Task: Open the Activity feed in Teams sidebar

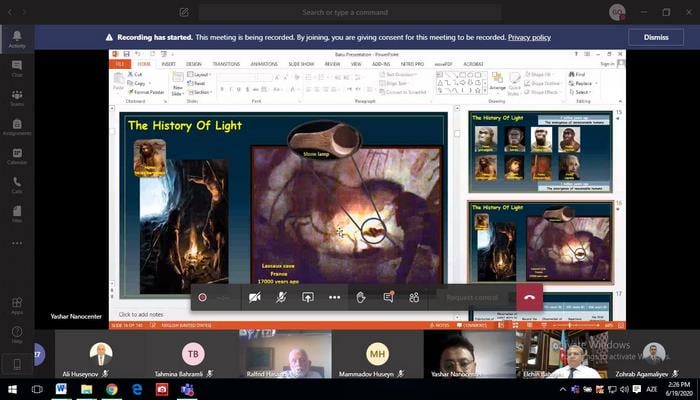Action: tap(17, 38)
